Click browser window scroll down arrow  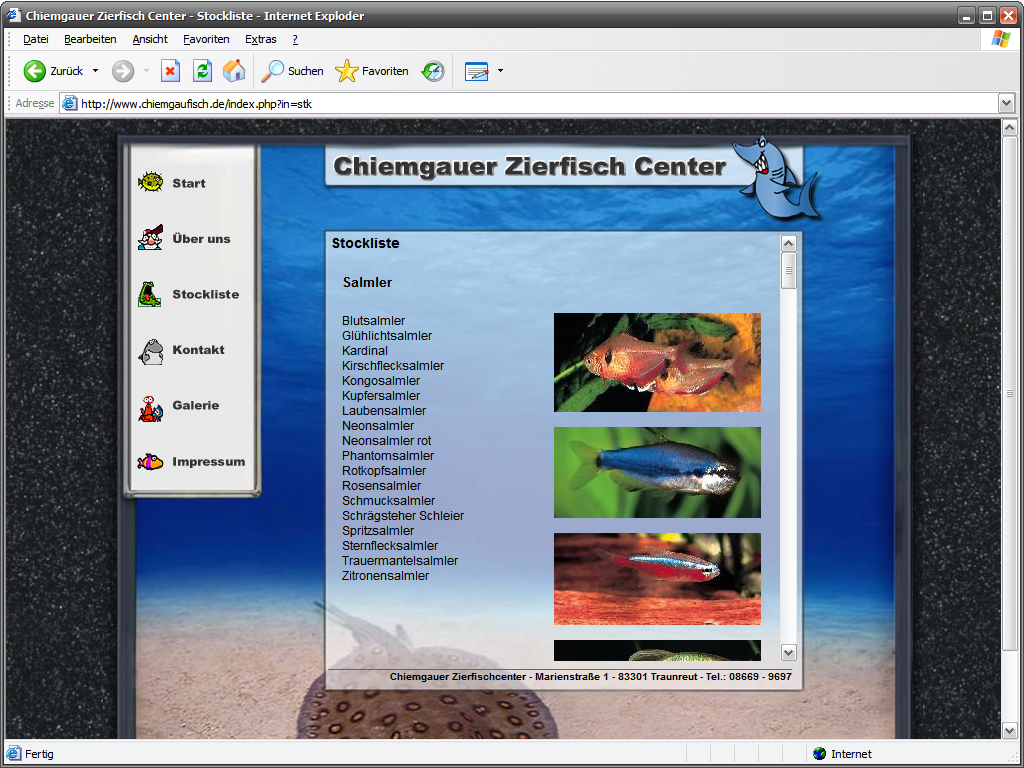point(1009,730)
